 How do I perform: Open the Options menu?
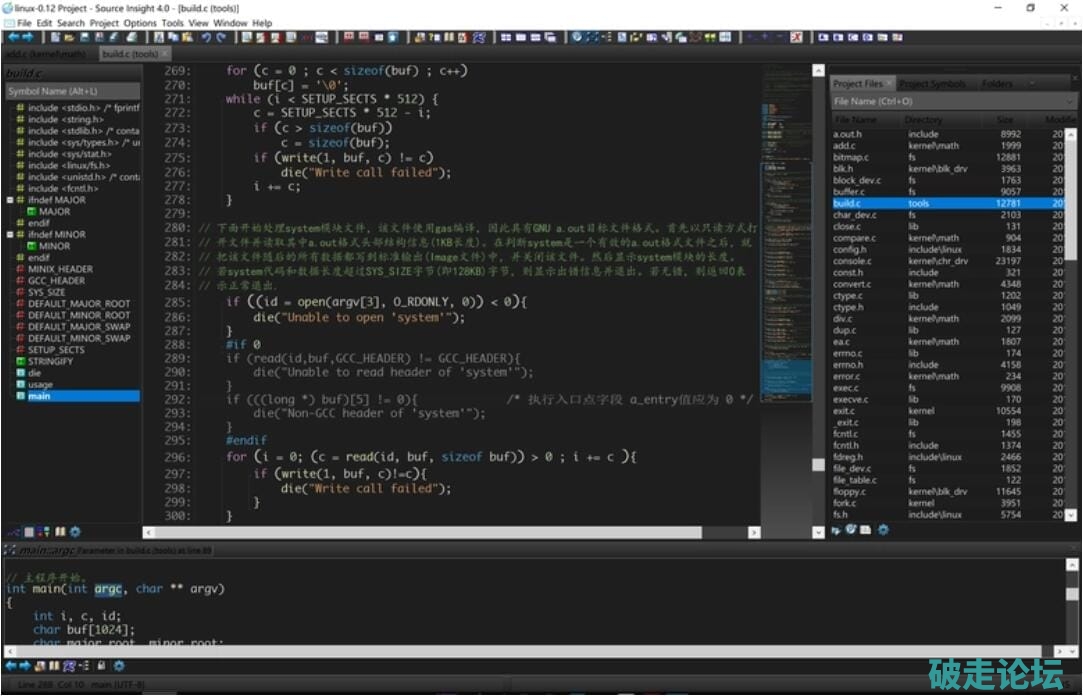140,22
